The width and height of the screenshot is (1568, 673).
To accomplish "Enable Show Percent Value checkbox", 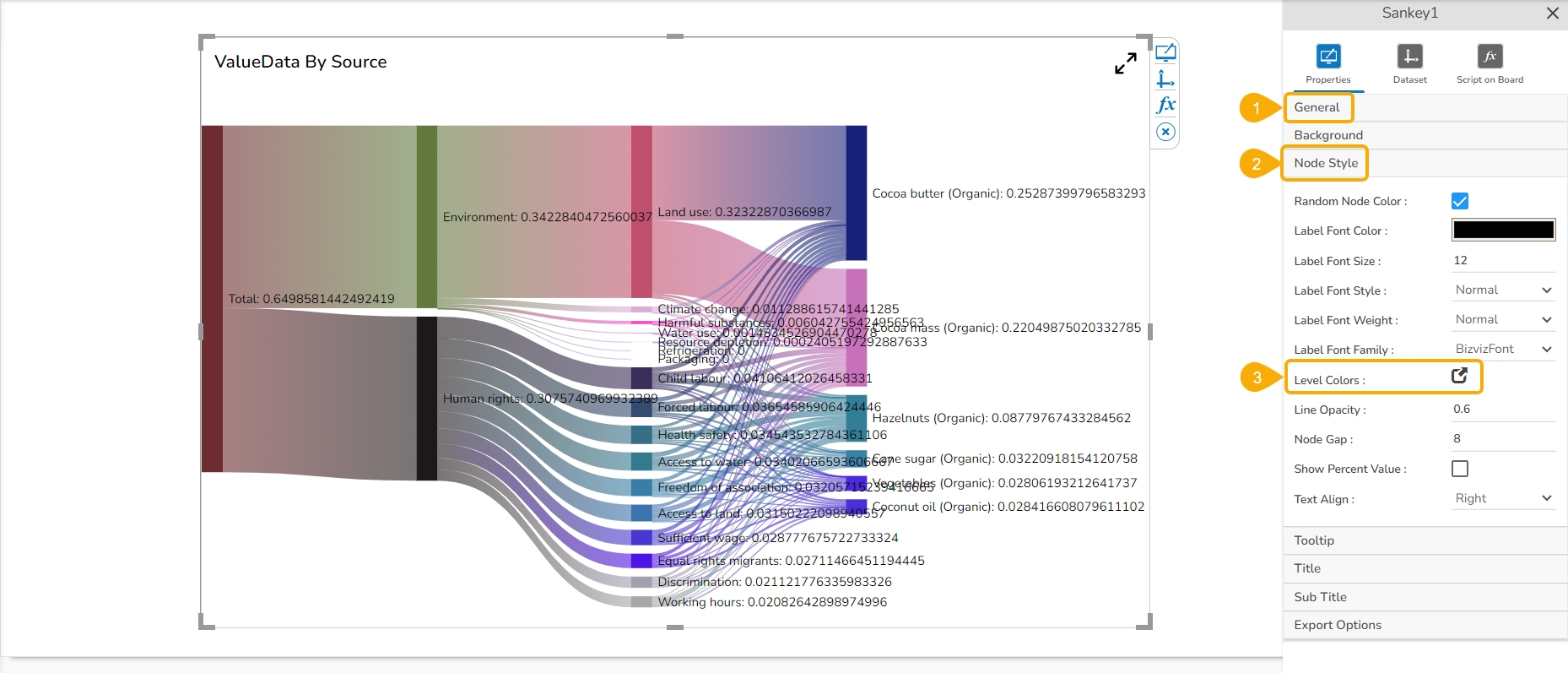I will pyautogui.click(x=1460, y=469).
